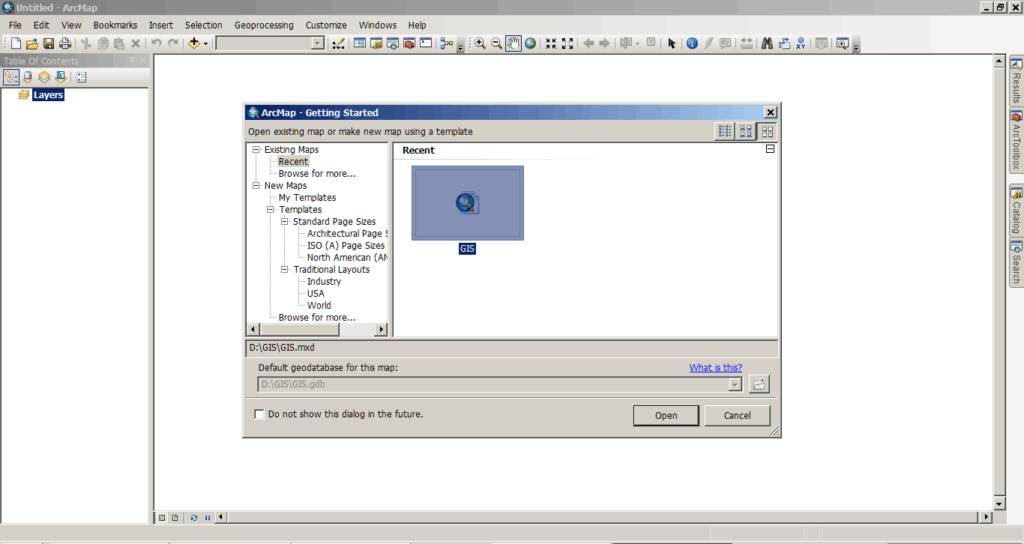Click the Full Extent globe icon
This screenshot has height=544, width=1024.
click(x=530, y=43)
